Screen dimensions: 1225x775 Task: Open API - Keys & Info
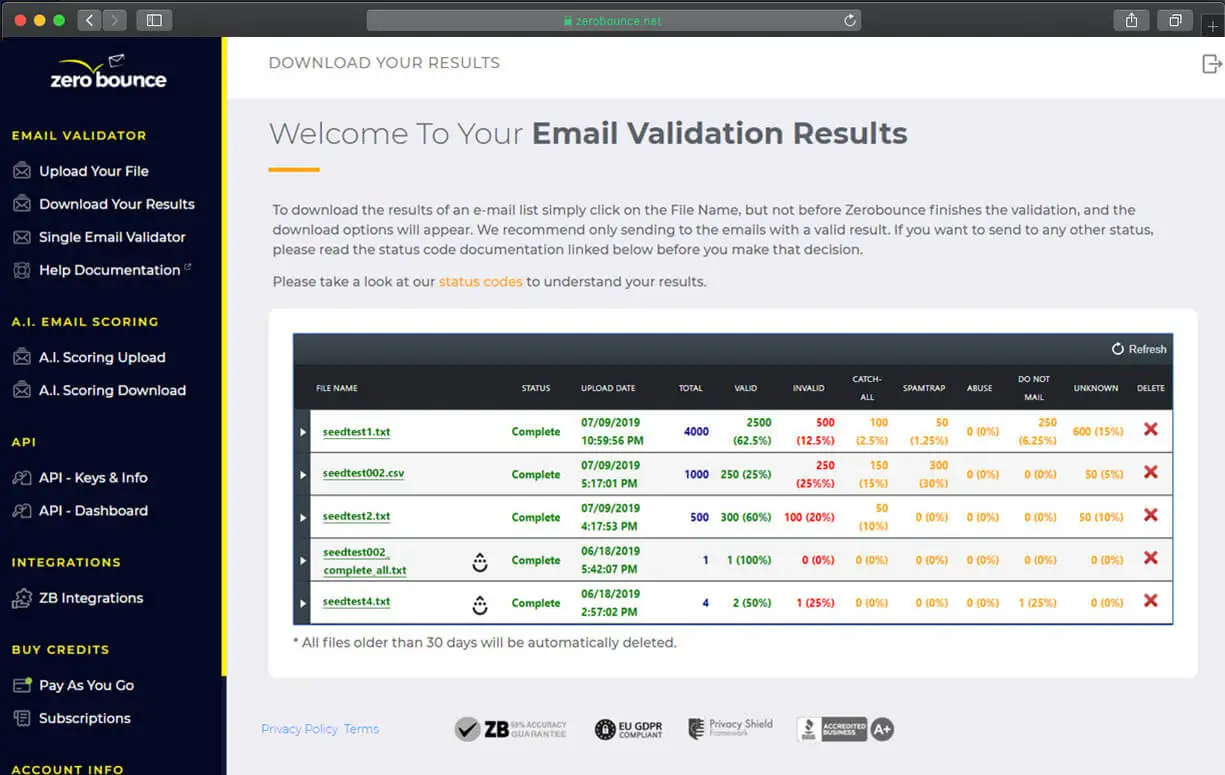coord(93,478)
